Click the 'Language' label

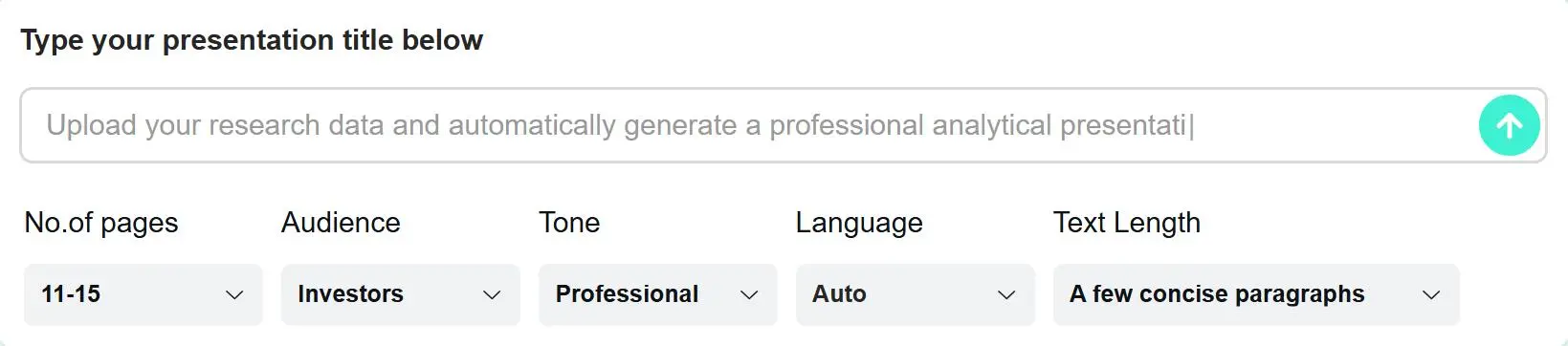[859, 223]
